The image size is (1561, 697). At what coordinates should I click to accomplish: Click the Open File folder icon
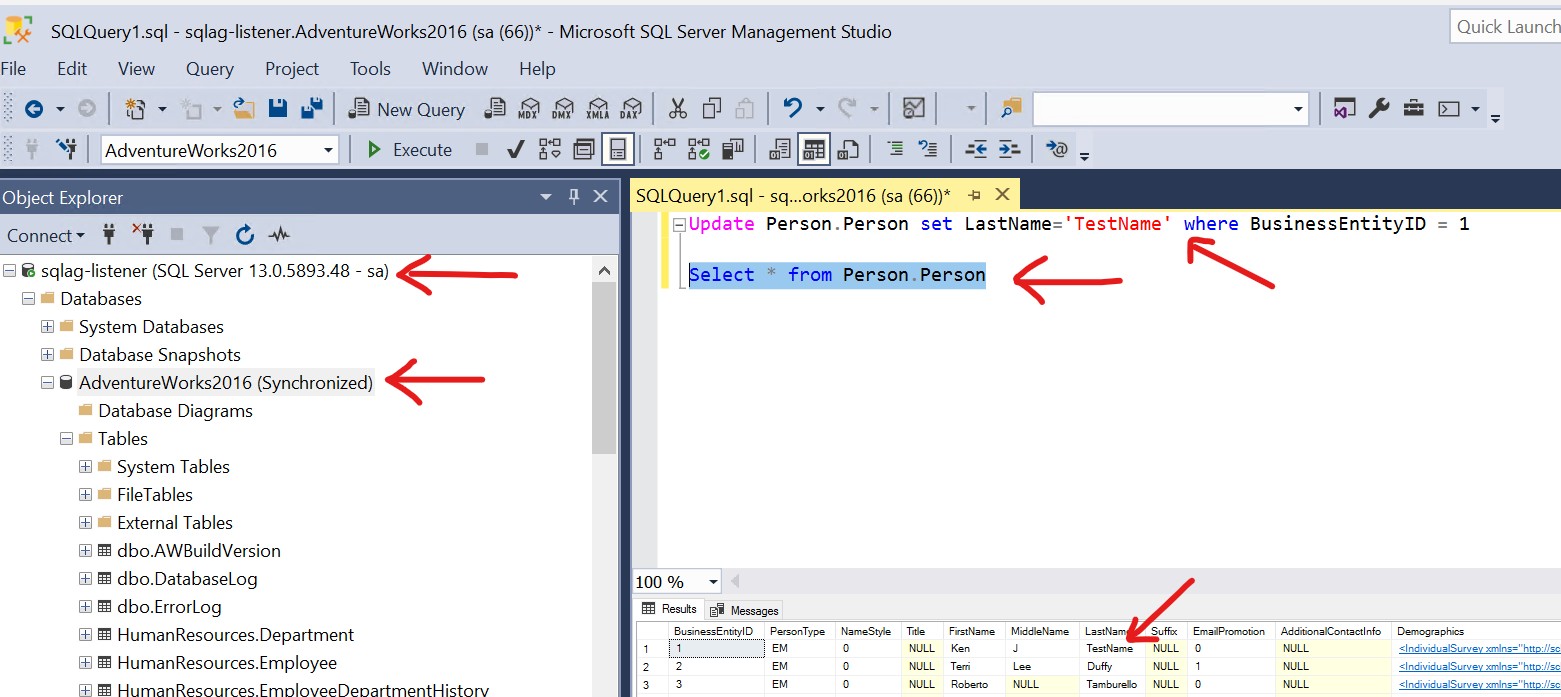[x=244, y=109]
